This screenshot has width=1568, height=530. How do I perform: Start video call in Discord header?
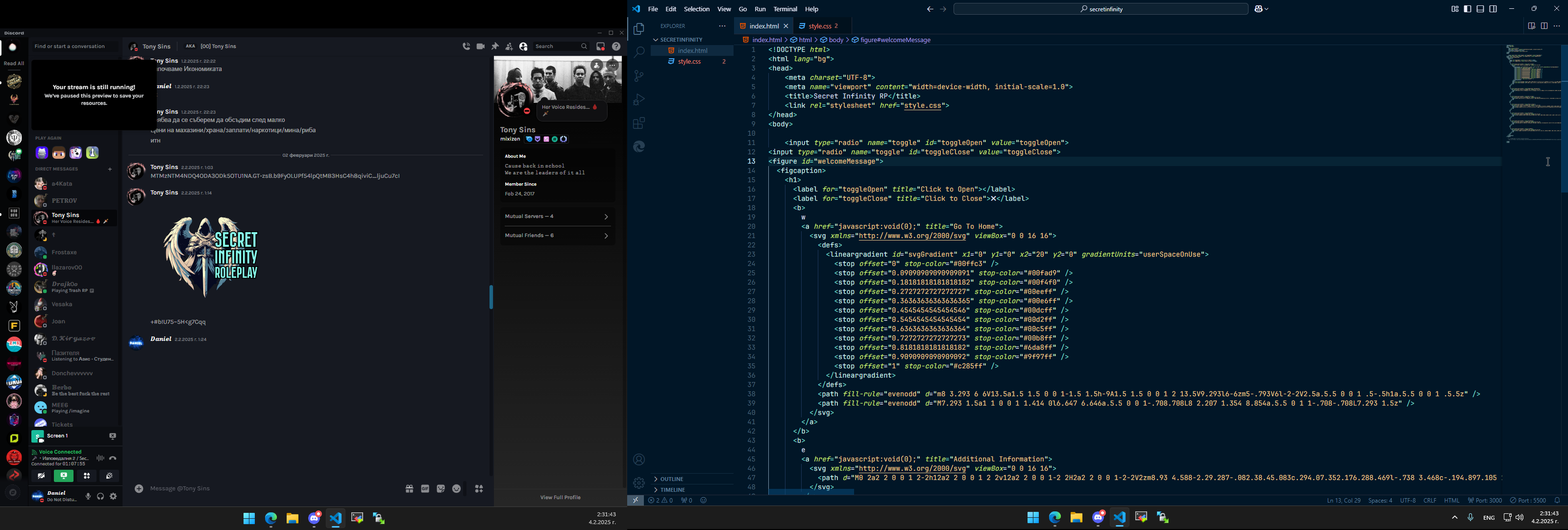click(x=481, y=46)
